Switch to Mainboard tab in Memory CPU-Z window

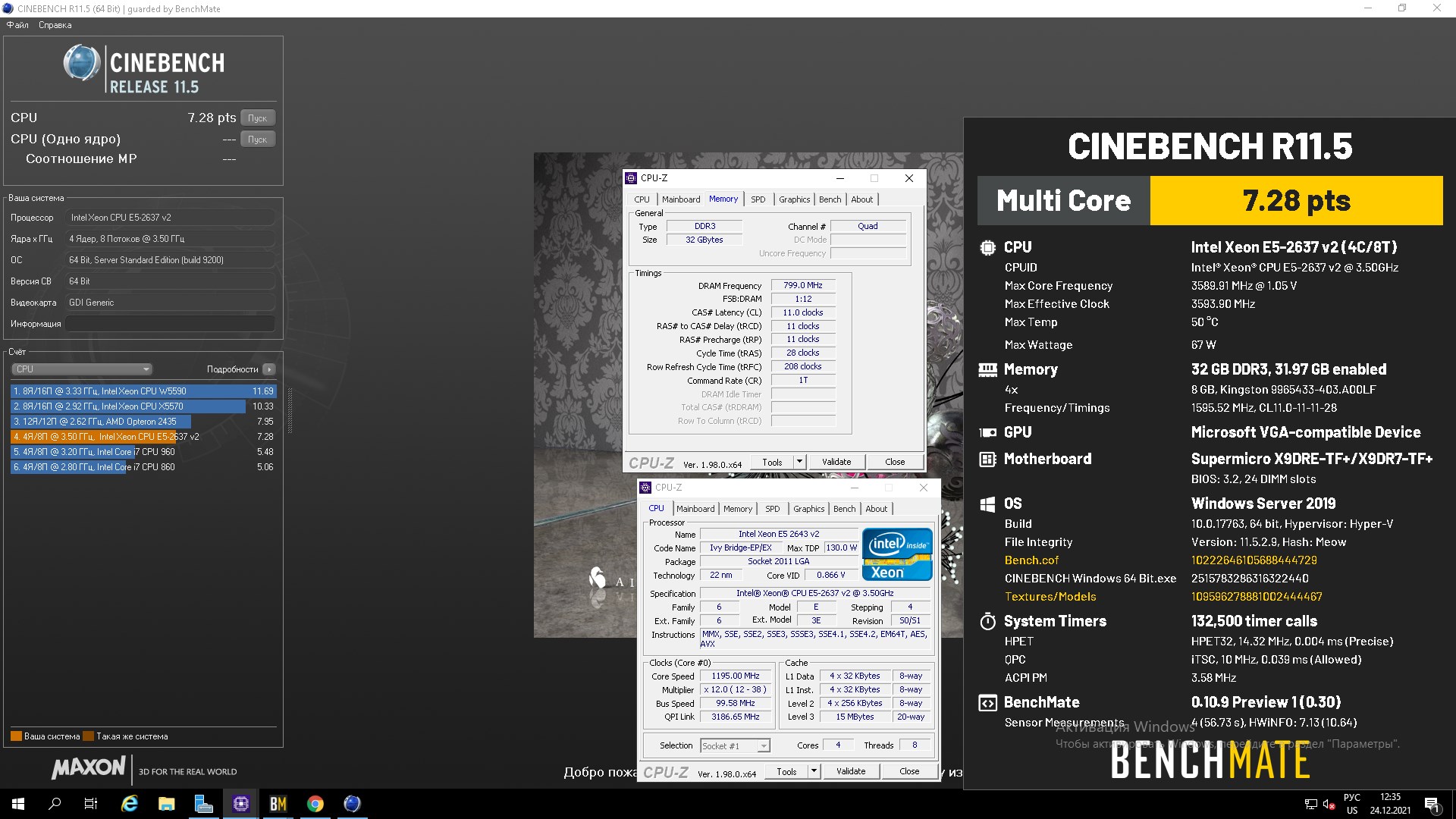(681, 199)
